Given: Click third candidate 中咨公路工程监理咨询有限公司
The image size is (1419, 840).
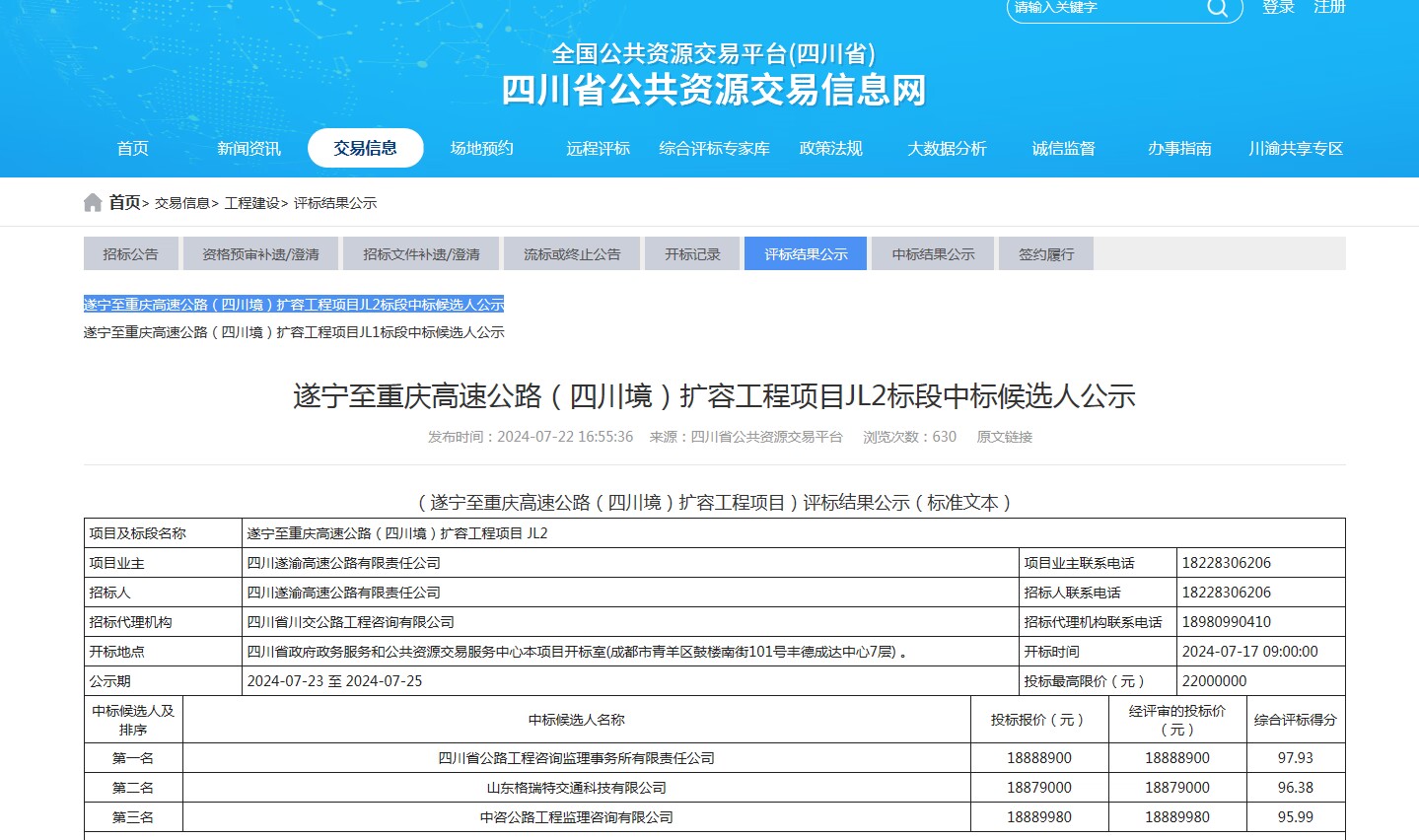Looking at the screenshot, I should (577, 817).
